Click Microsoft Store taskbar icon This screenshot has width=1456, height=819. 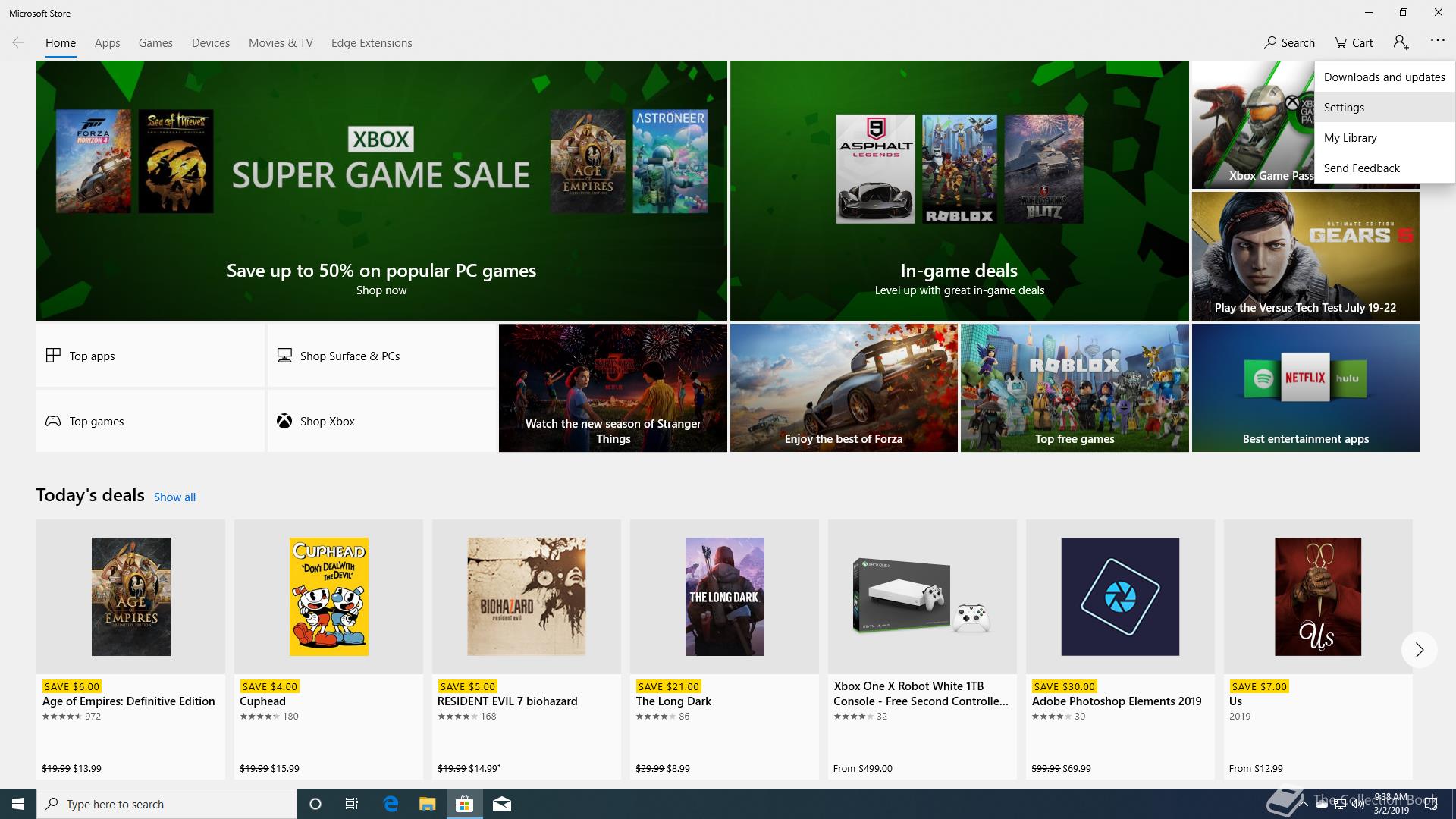[464, 804]
